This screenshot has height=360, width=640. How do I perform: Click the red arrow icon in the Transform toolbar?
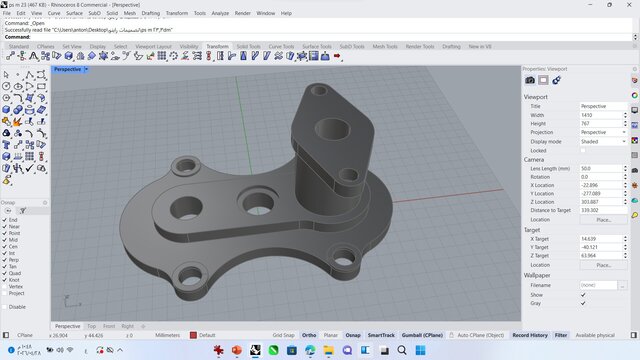tap(337, 56)
